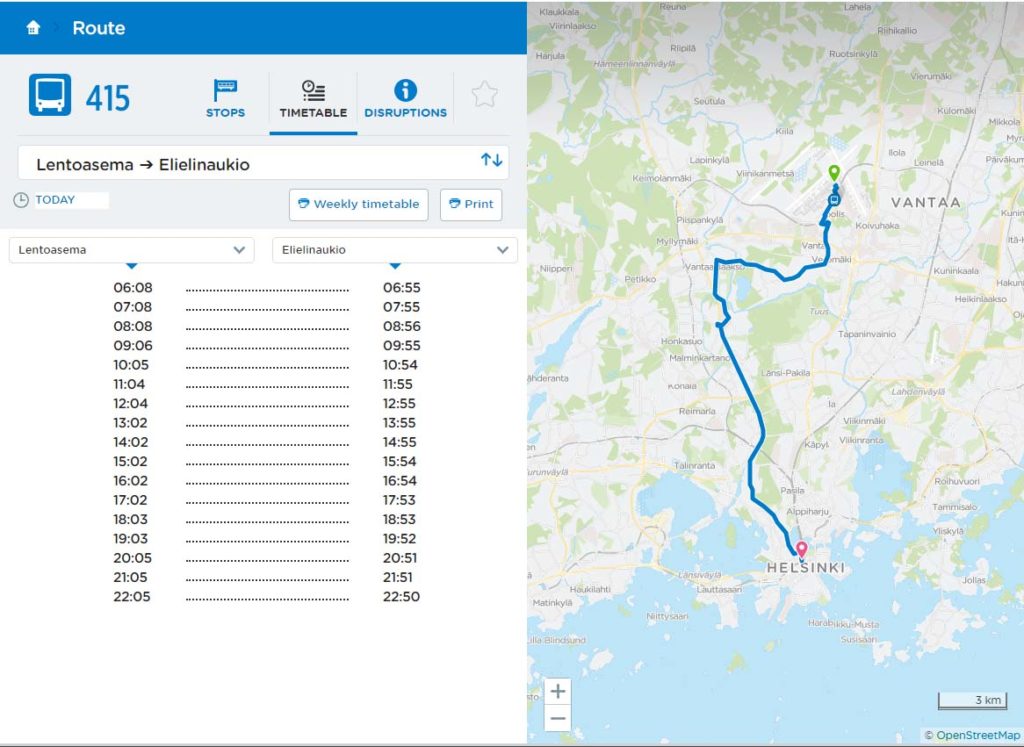Click the blue bus route icon
This screenshot has height=747, width=1024.
tap(50, 96)
